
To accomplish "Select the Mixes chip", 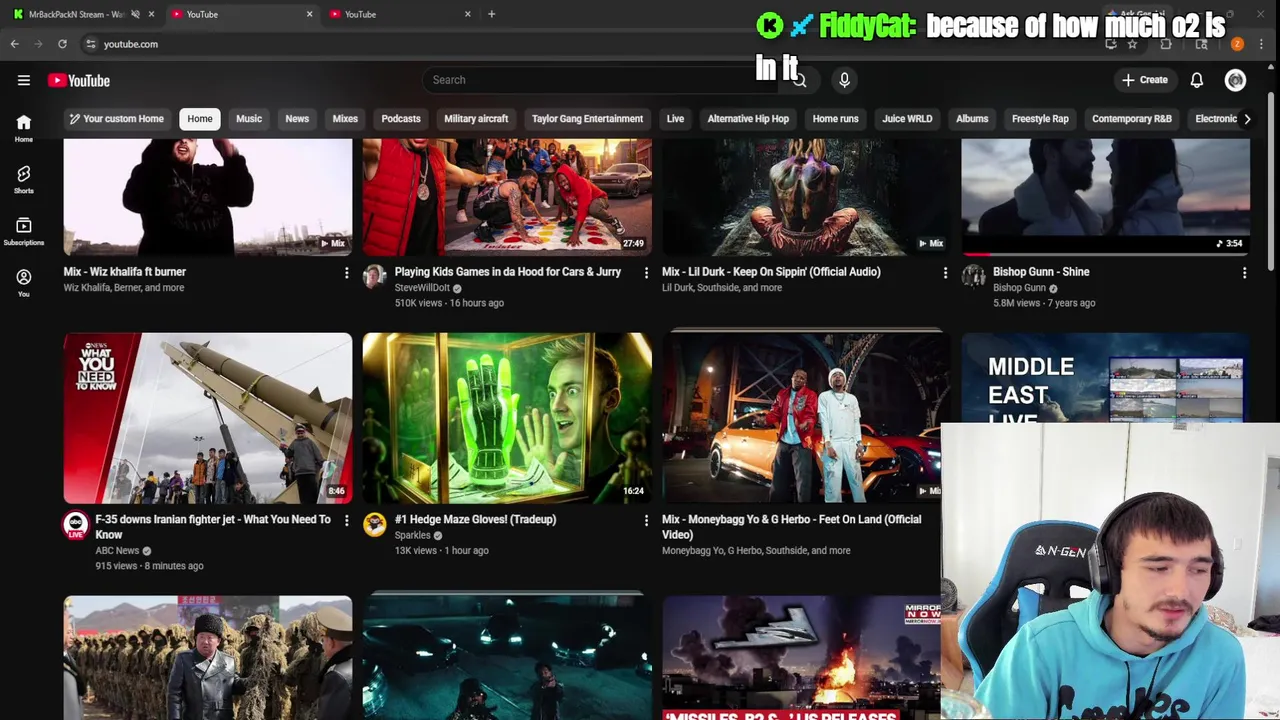I will tap(345, 119).
